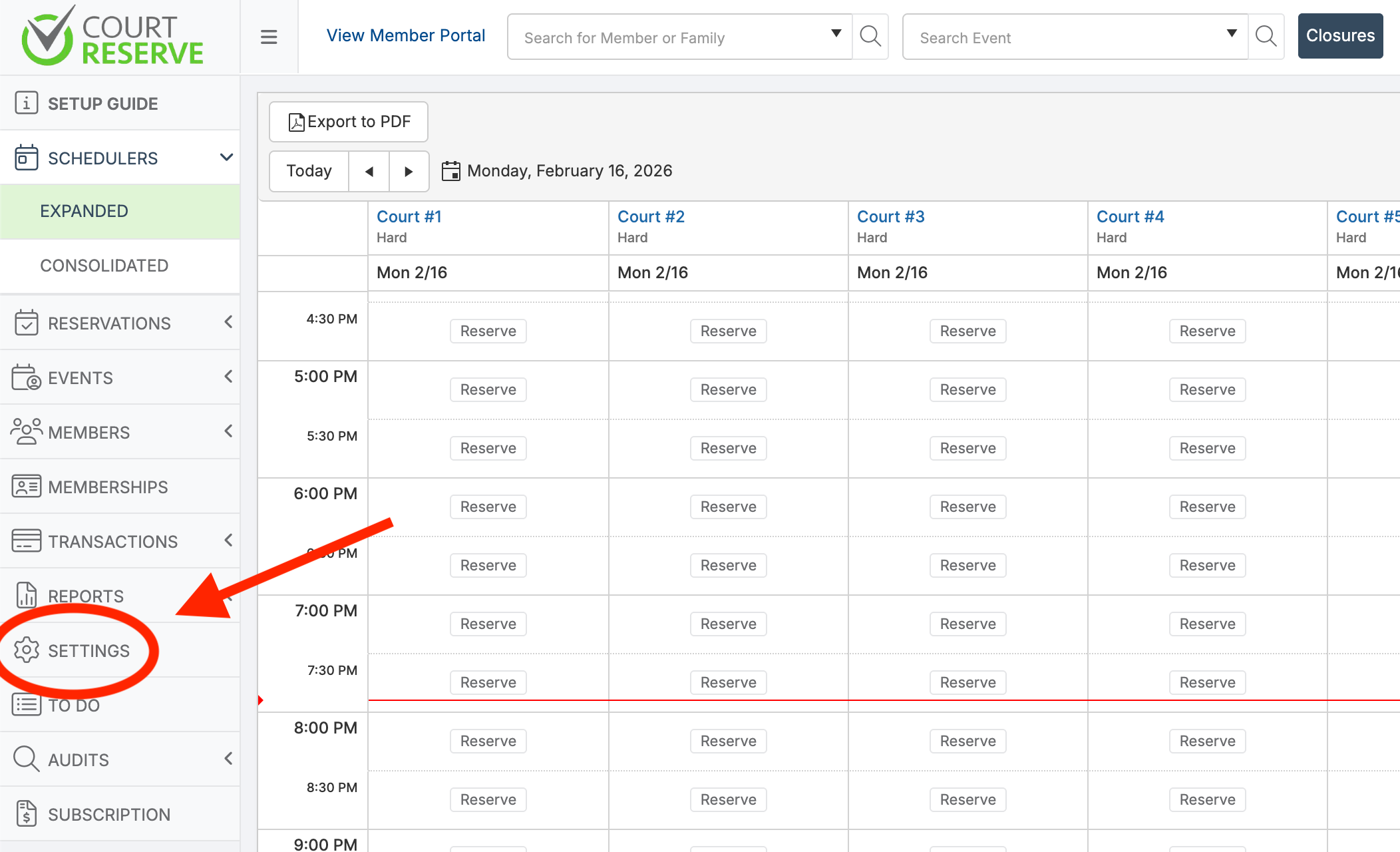Reserve Court #2 at 6:00 PM
The width and height of the screenshot is (1400, 852).
728,507
